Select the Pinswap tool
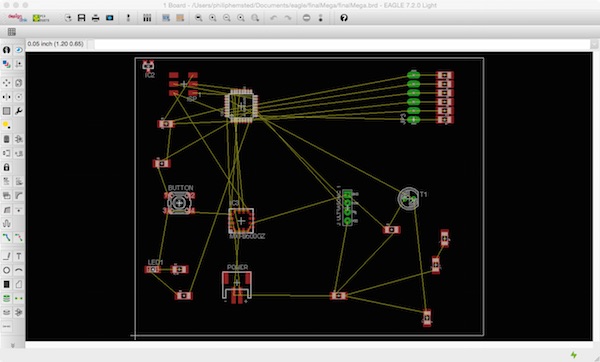 pyautogui.click(x=7, y=153)
